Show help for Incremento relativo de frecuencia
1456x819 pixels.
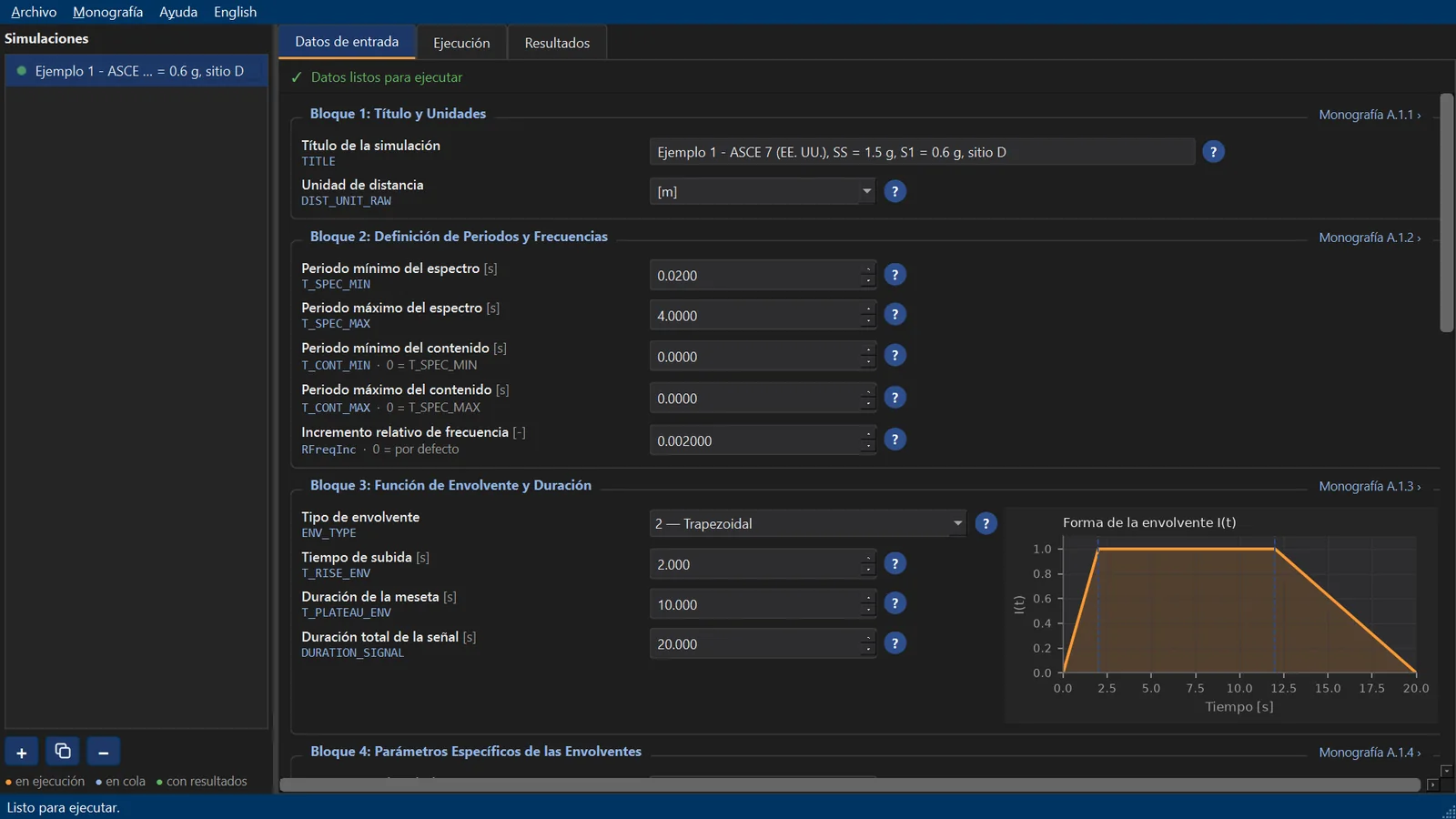click(895, 440)
